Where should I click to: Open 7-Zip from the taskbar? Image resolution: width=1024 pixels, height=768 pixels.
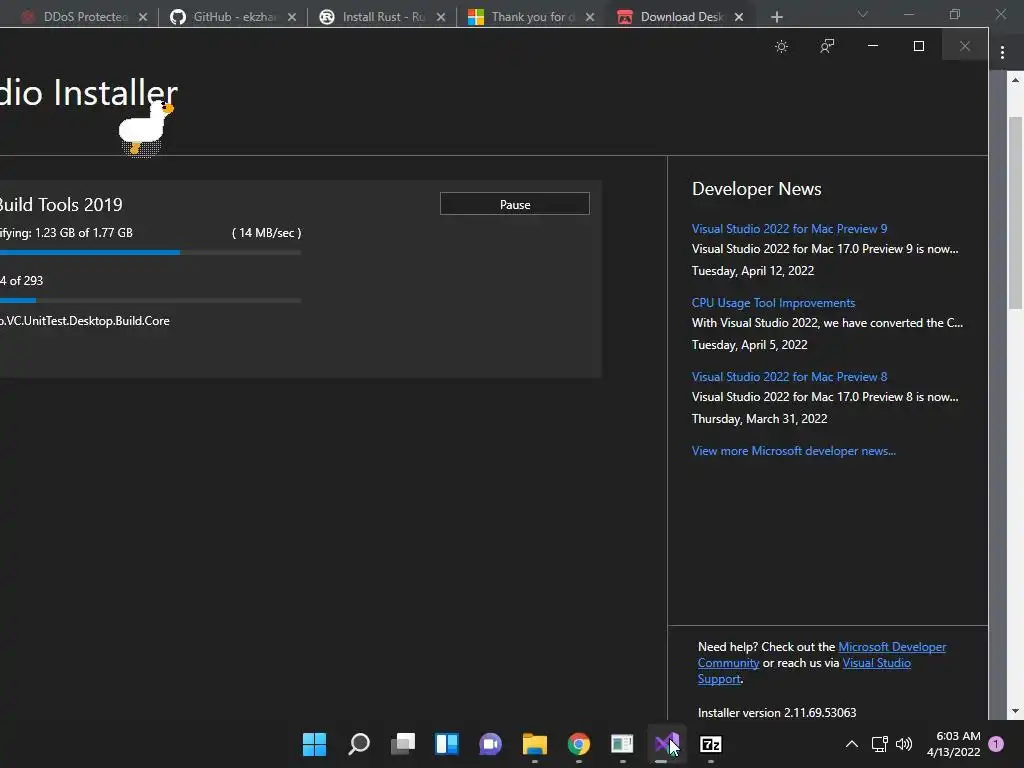coord(711,744)
